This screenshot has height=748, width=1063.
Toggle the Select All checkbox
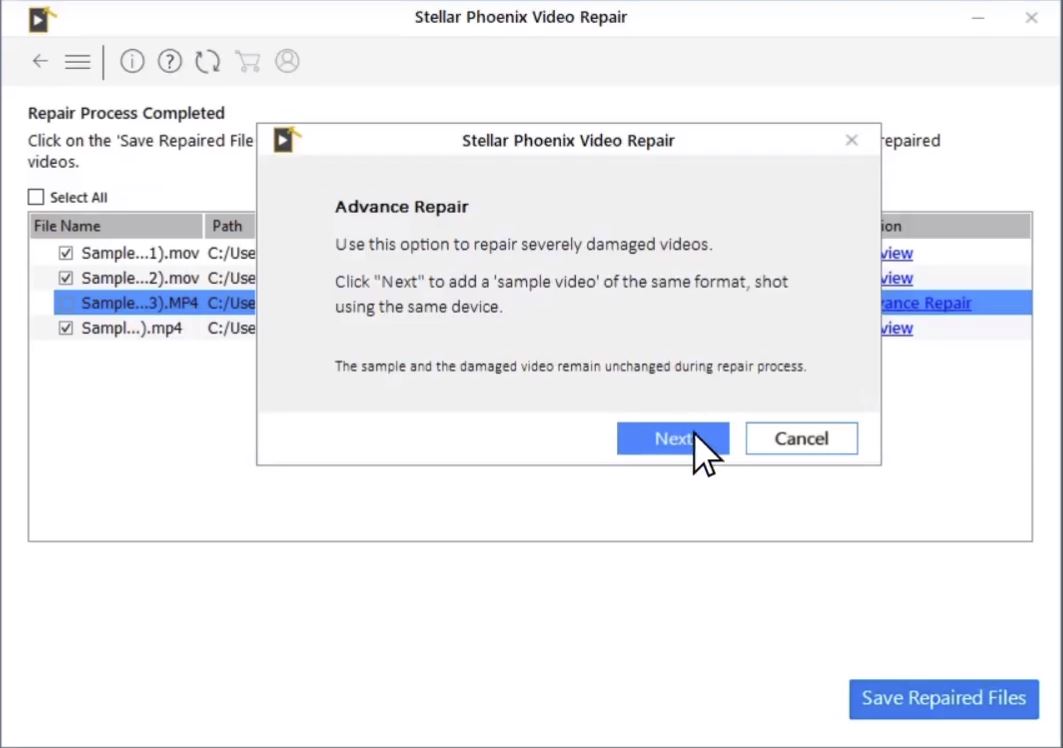pyautogui.click(x=36, y=197)
